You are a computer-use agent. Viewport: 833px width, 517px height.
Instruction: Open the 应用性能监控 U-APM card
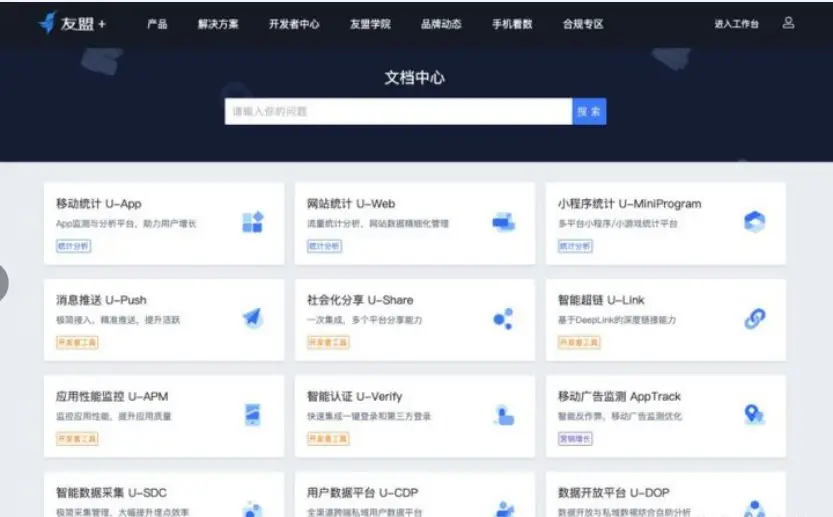point(164,416)
